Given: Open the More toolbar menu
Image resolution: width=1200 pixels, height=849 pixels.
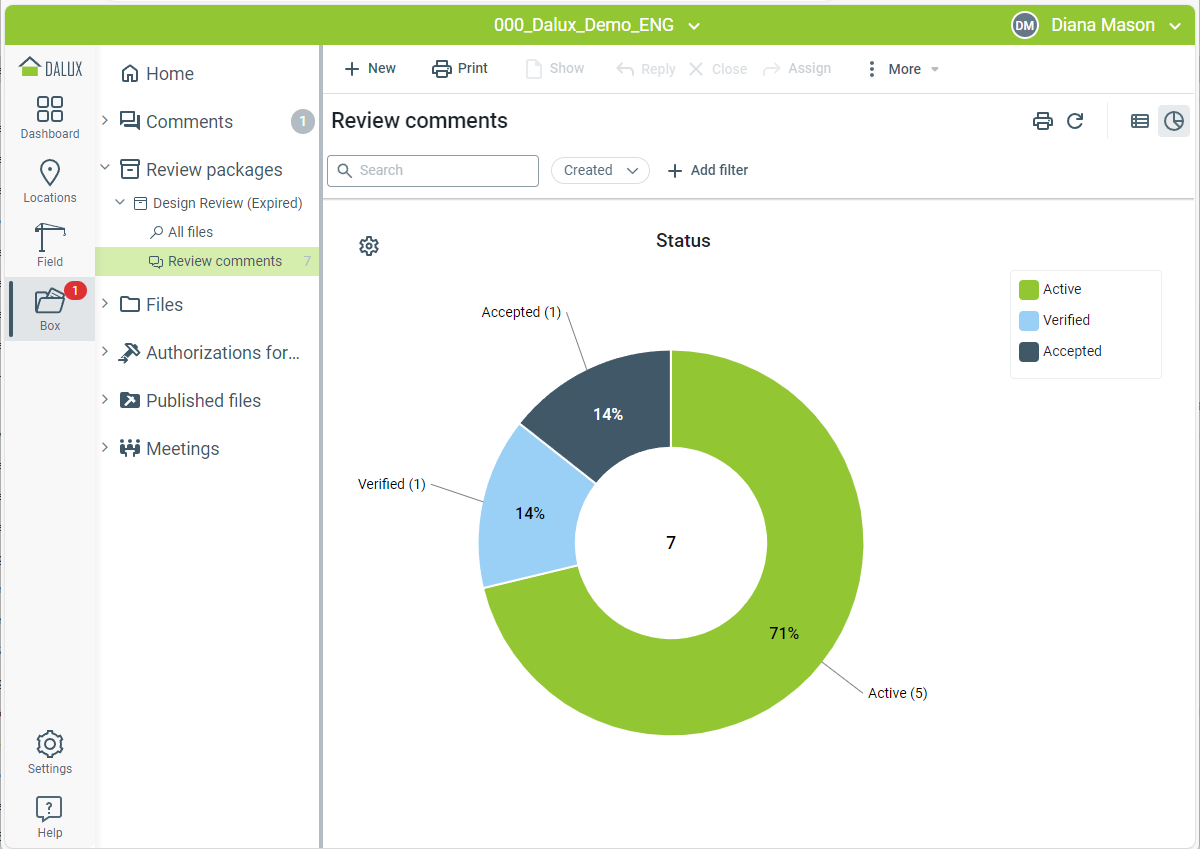Looking at the screenshot, I should click(x=902, y=69).
